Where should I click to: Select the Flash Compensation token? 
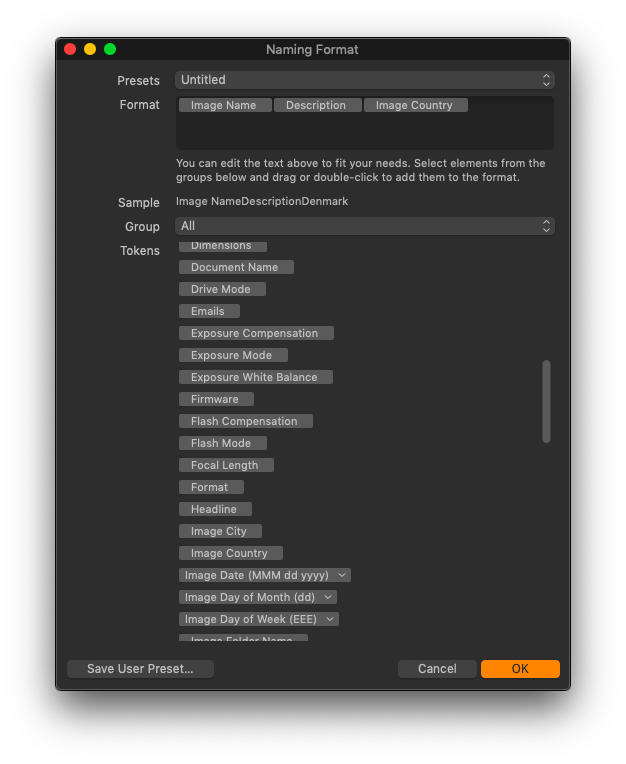246,421
